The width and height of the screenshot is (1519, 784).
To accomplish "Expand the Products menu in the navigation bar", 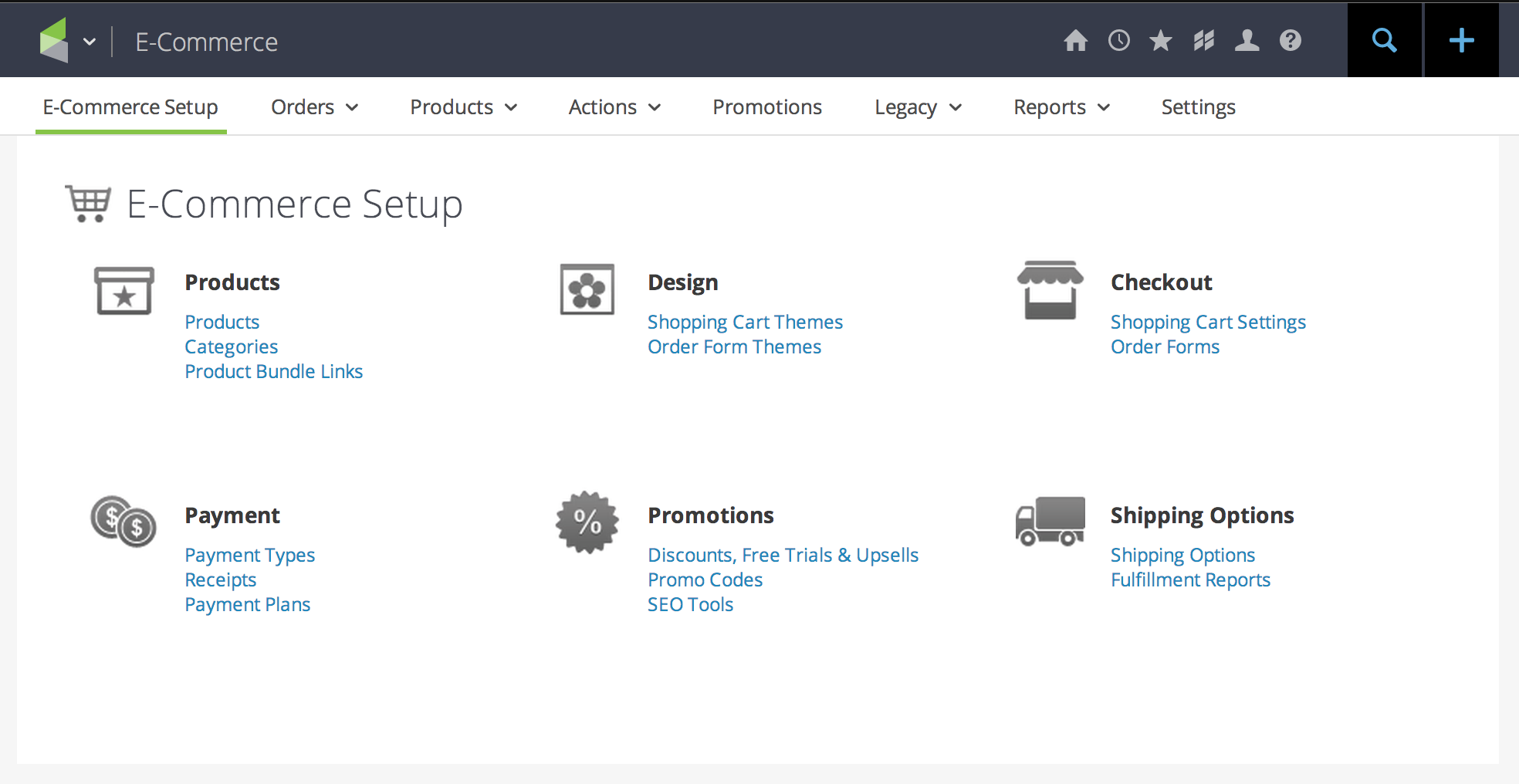I will (x=463, y=107).
